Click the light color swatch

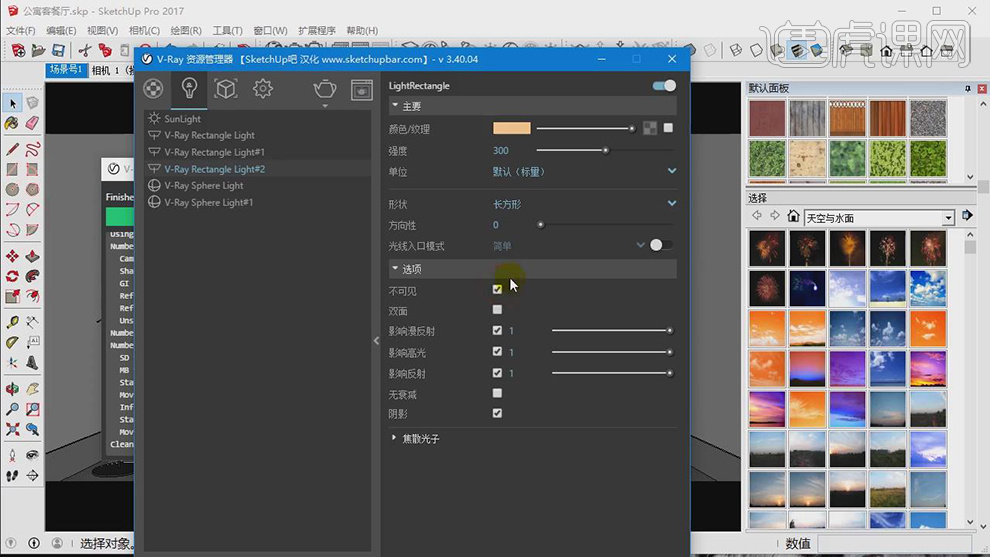511,128
